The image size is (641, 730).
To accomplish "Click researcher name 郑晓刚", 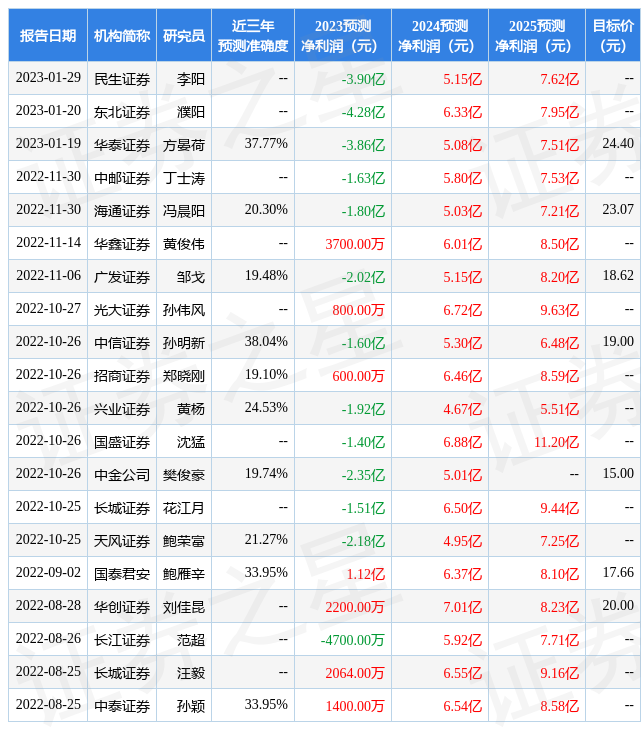I will click(184, 376).
